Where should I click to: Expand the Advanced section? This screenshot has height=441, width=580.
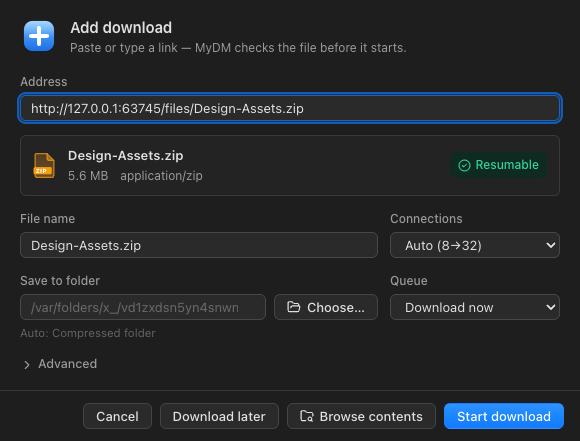pos(60,364)
